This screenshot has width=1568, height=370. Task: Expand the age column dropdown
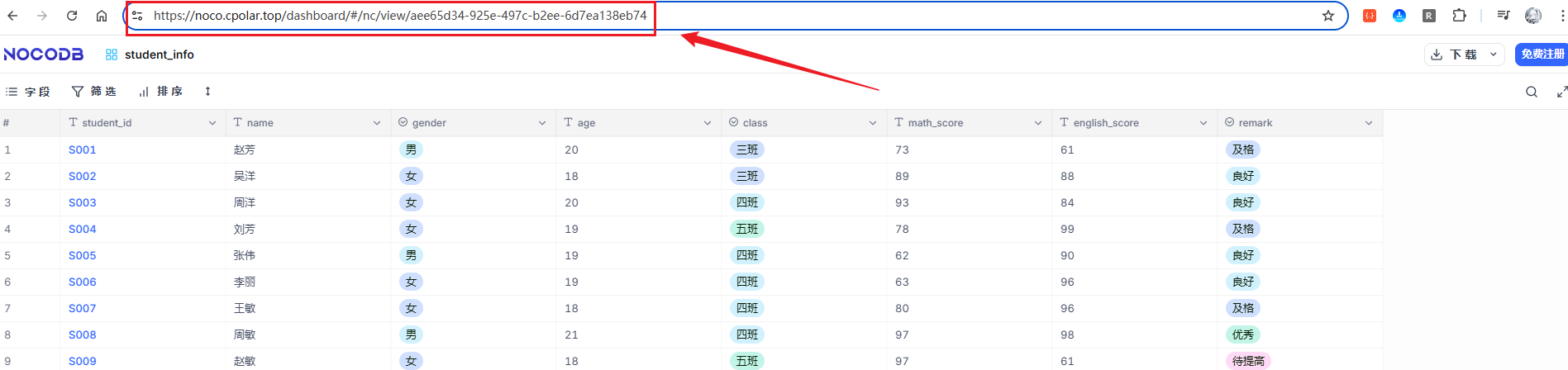708,123
